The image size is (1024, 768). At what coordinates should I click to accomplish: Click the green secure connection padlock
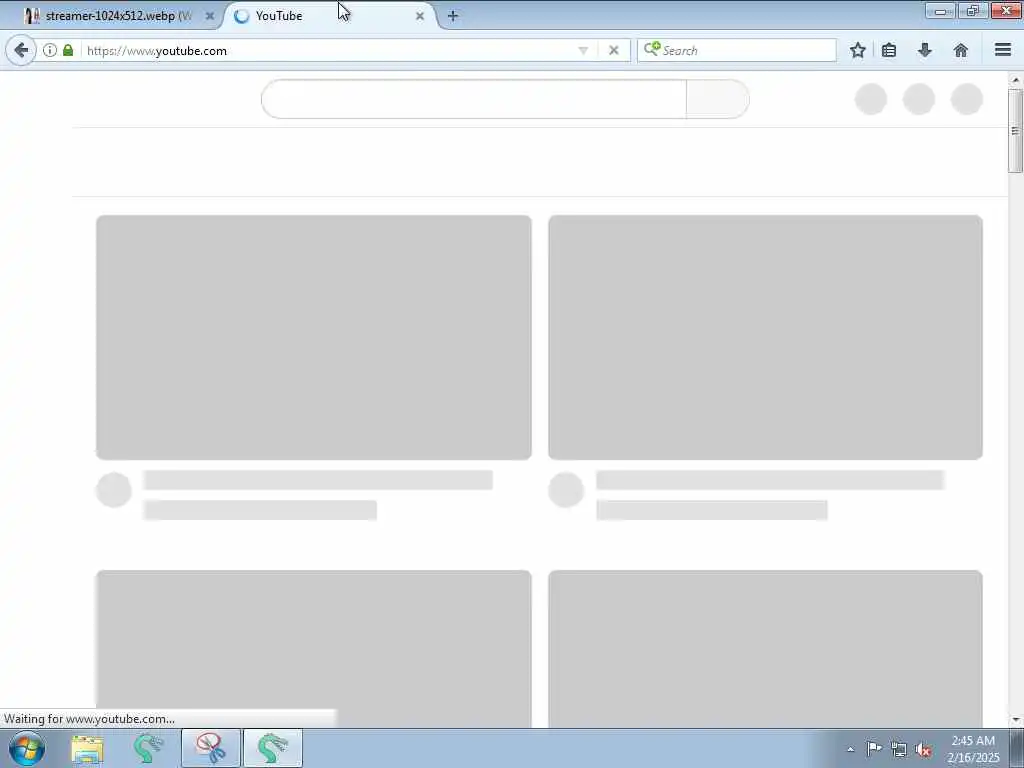(x=68, y=50)
